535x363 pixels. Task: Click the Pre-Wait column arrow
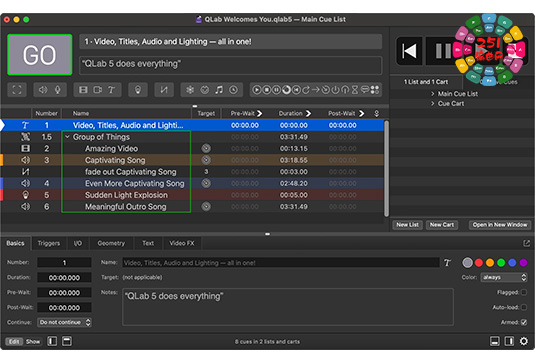pos(260,113)
